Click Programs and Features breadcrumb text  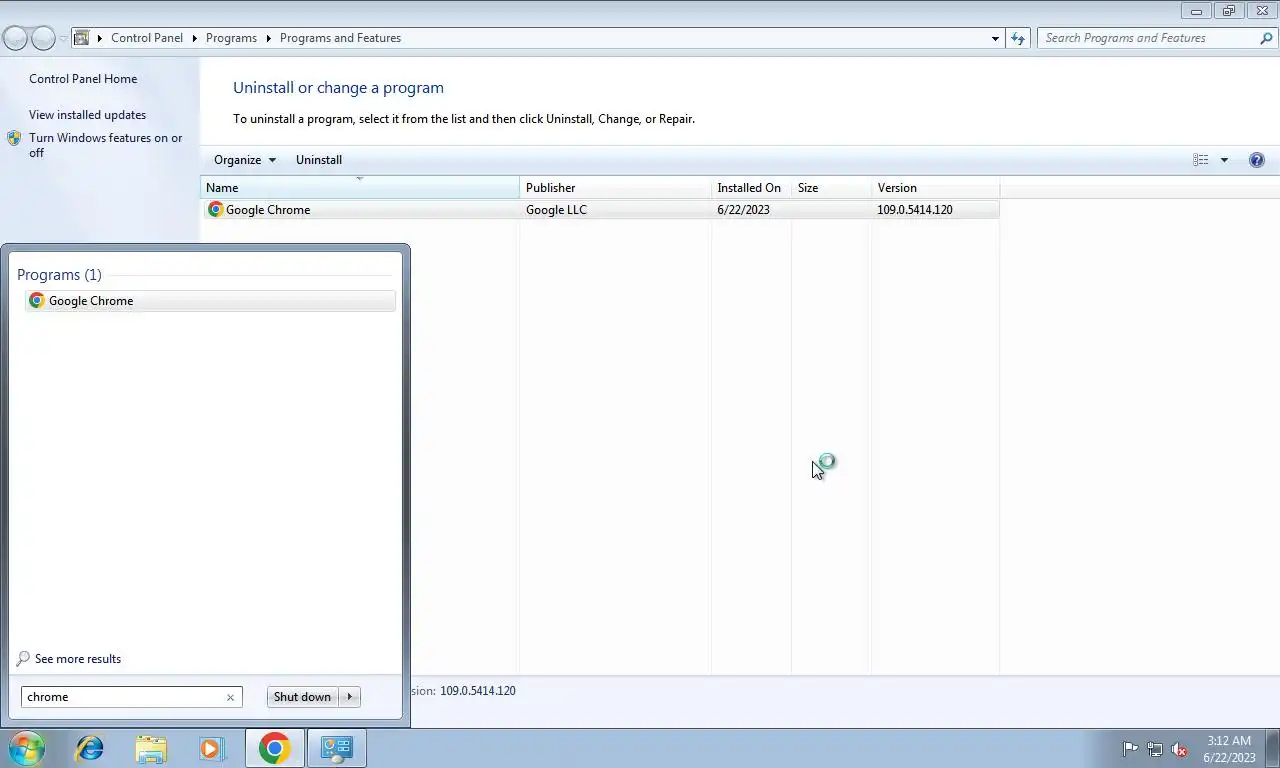pyautogui.click(x=340, y=38)
